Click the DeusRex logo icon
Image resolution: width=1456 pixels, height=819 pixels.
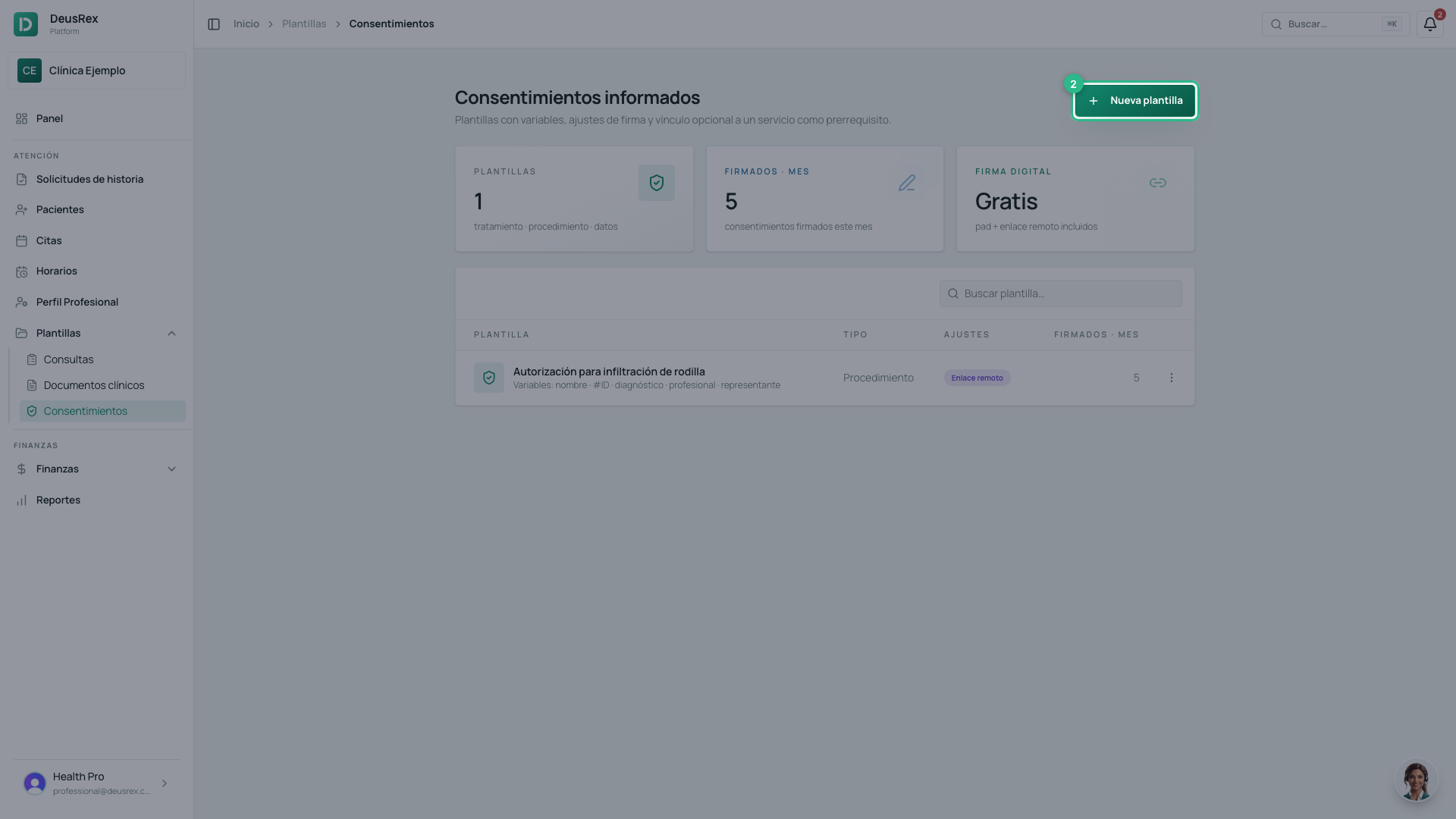pos(26,24)
